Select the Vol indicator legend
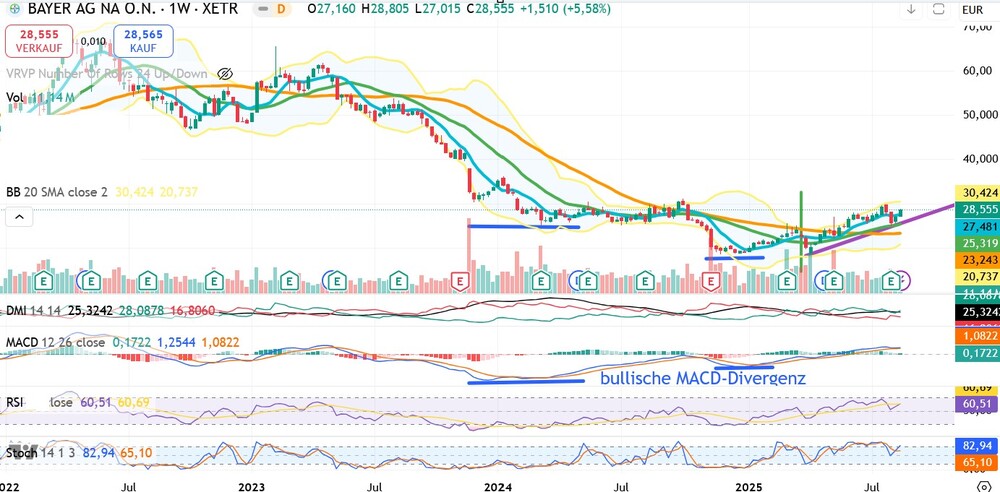This screenshot has width=1000, height=492. [40, 98]
